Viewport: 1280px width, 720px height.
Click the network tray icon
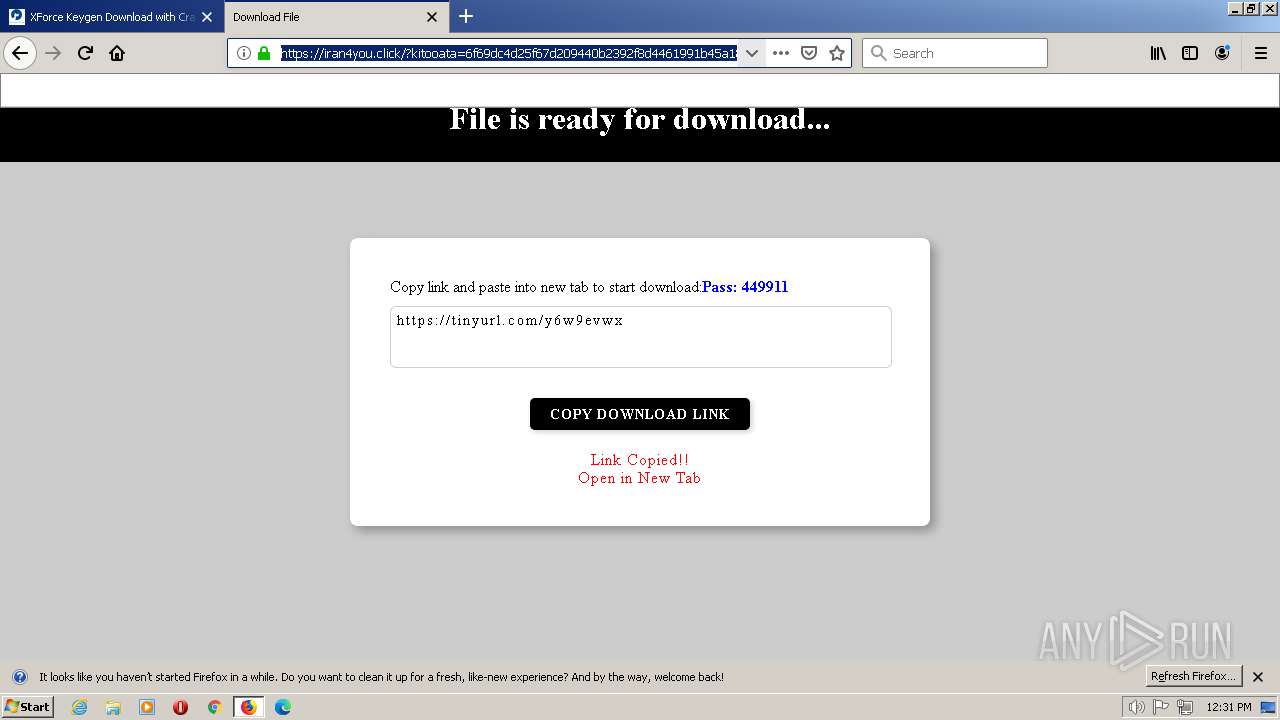(x=1185, y=707)
